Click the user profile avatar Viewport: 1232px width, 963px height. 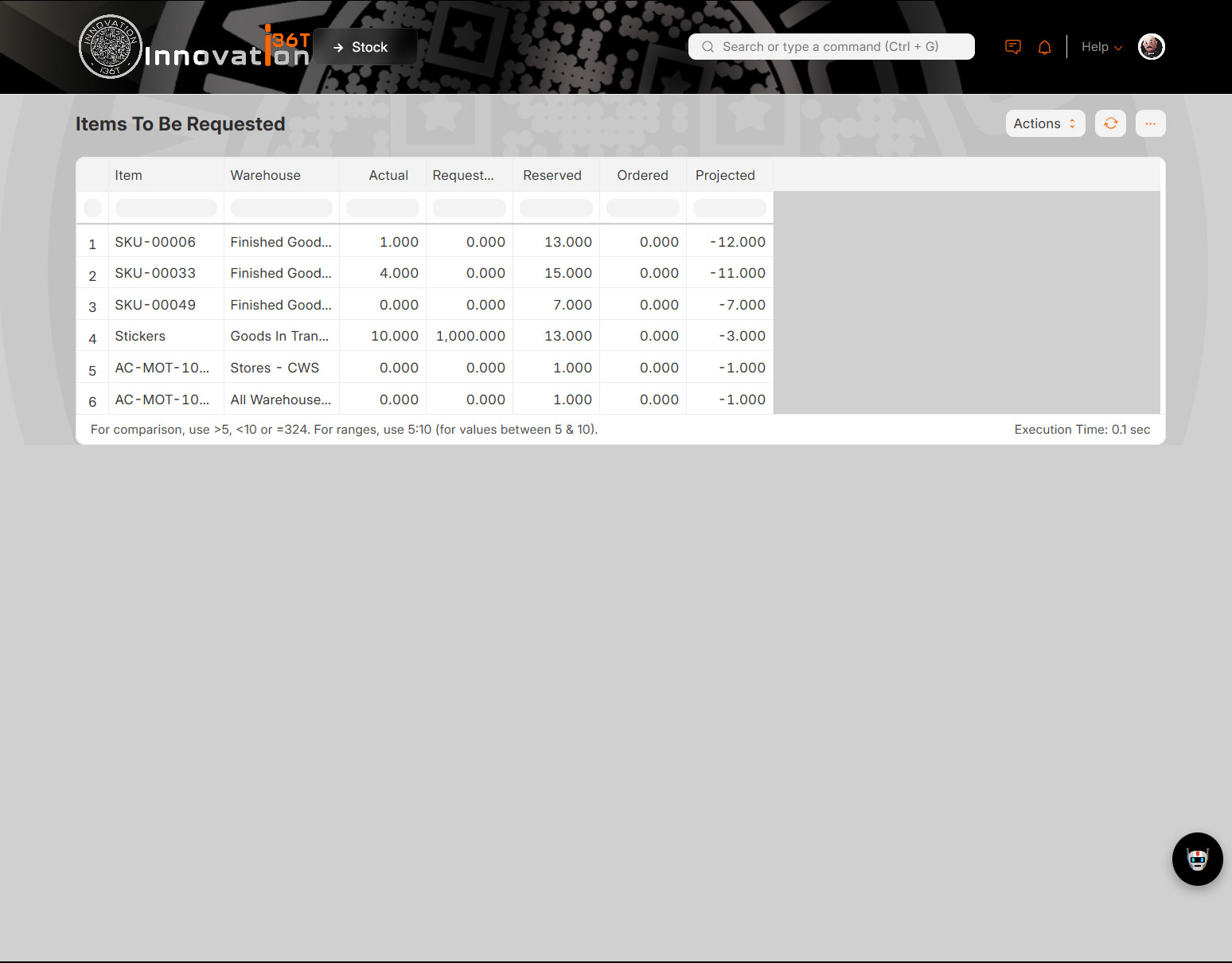click(1151, 47)
